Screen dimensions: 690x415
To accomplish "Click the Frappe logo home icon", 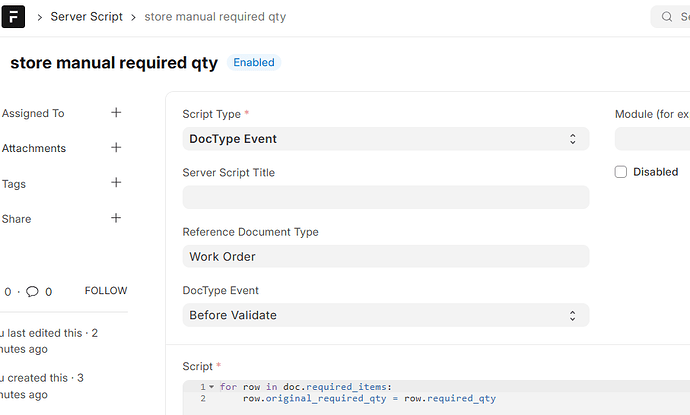I will click(15, 17).
